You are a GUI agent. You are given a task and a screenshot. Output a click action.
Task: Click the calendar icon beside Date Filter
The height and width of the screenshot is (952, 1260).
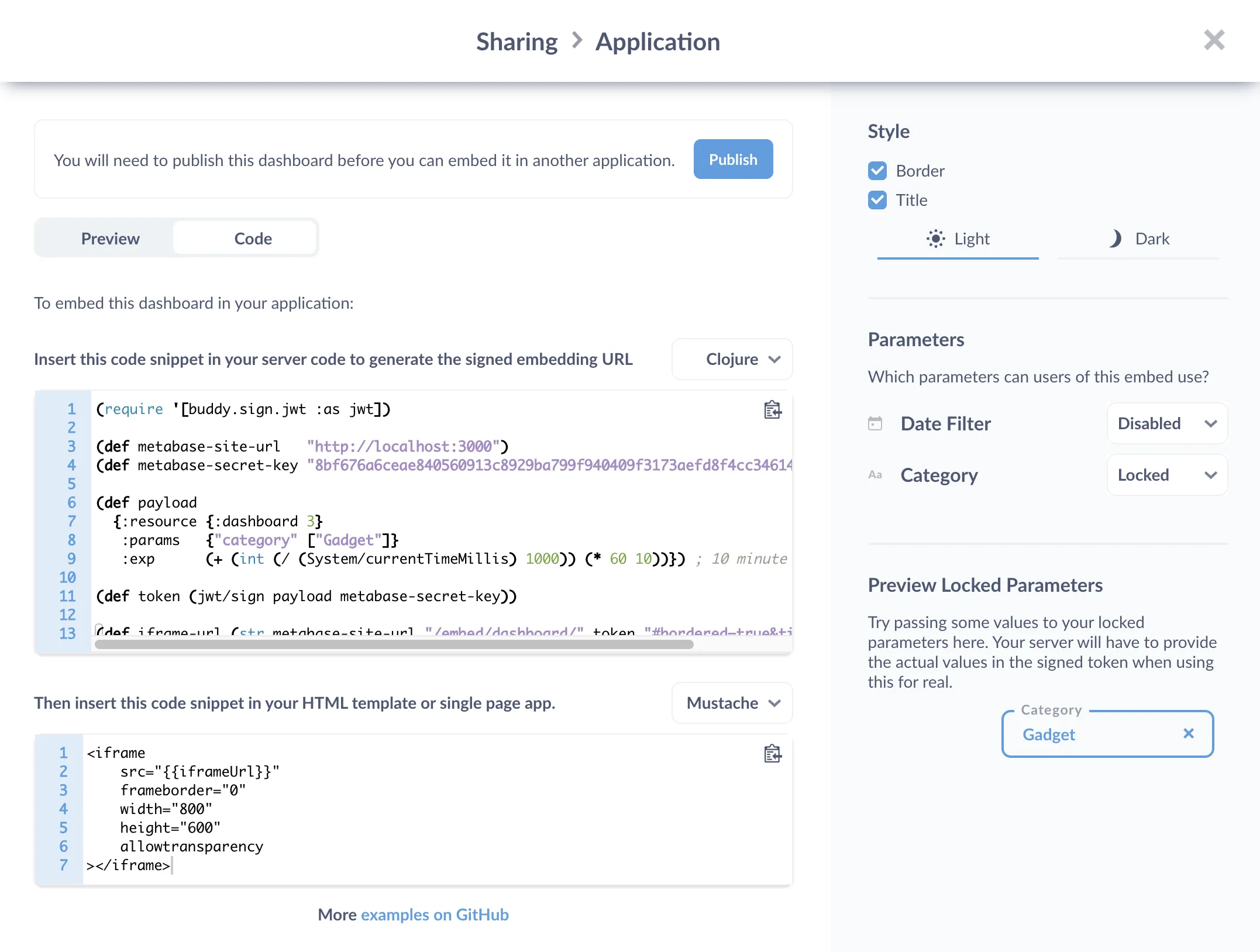point(875,423)
